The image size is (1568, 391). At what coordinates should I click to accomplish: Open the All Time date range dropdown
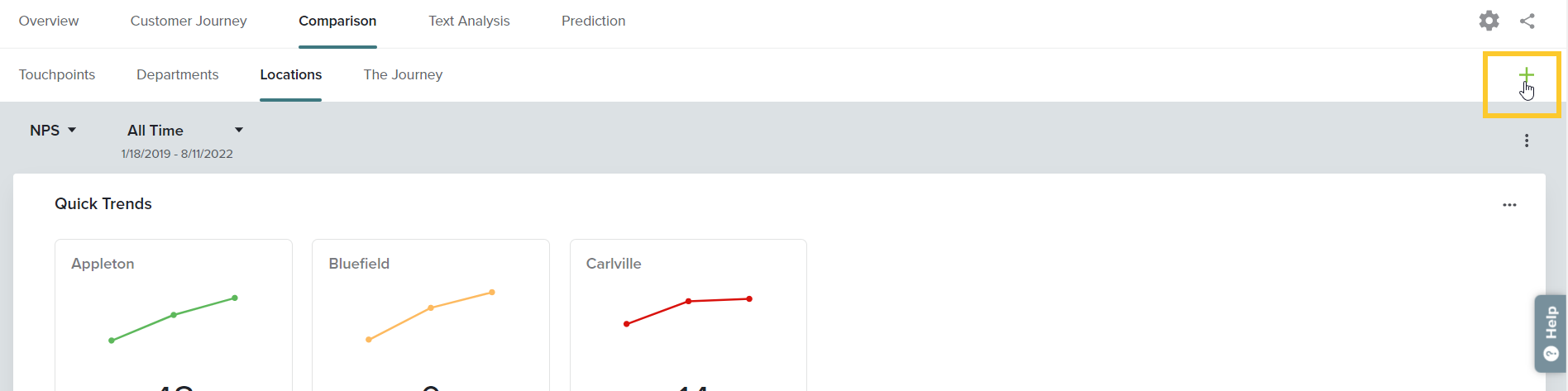click(x=185, y=131)
